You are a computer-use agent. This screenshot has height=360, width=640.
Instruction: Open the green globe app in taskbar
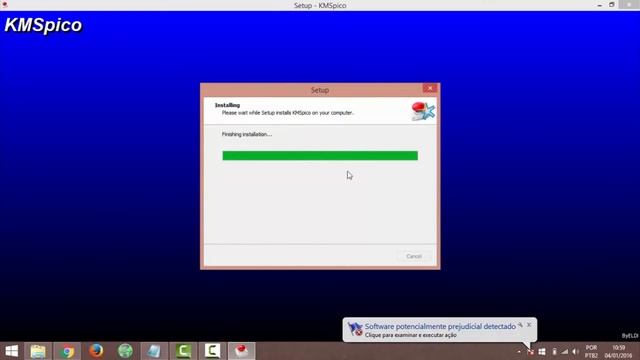[125, 351]
